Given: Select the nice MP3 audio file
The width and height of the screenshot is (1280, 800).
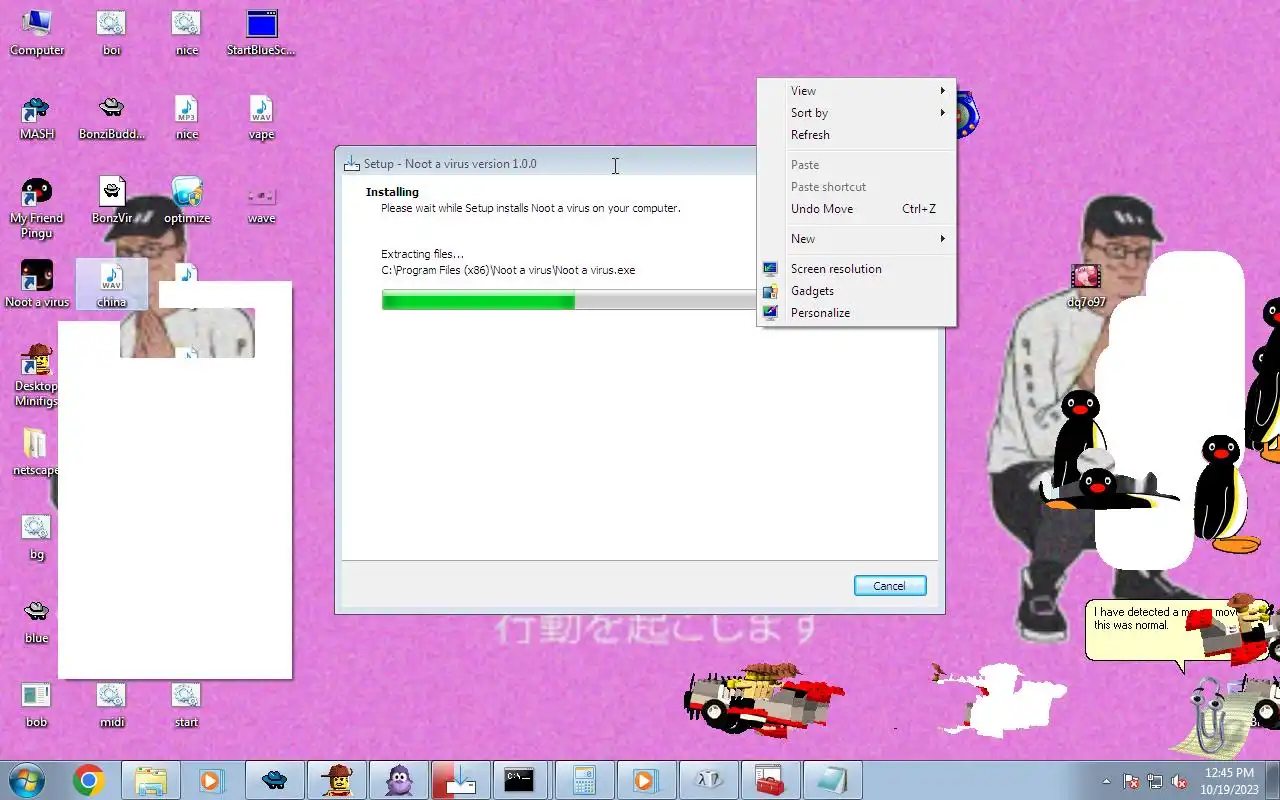Looking at the screenshot, I should [187, 117].
